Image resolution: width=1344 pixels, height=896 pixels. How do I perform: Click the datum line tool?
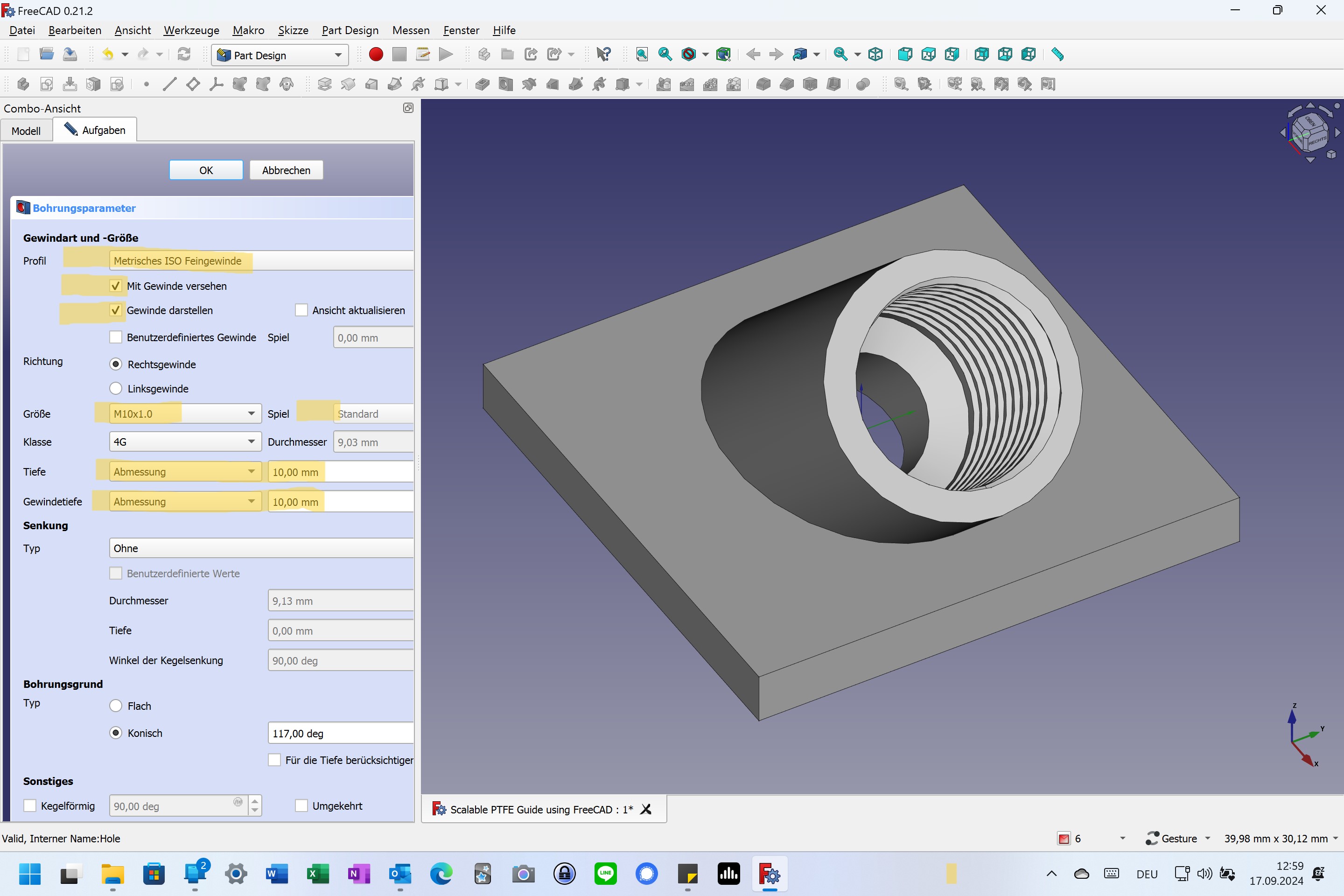point(170,84)
